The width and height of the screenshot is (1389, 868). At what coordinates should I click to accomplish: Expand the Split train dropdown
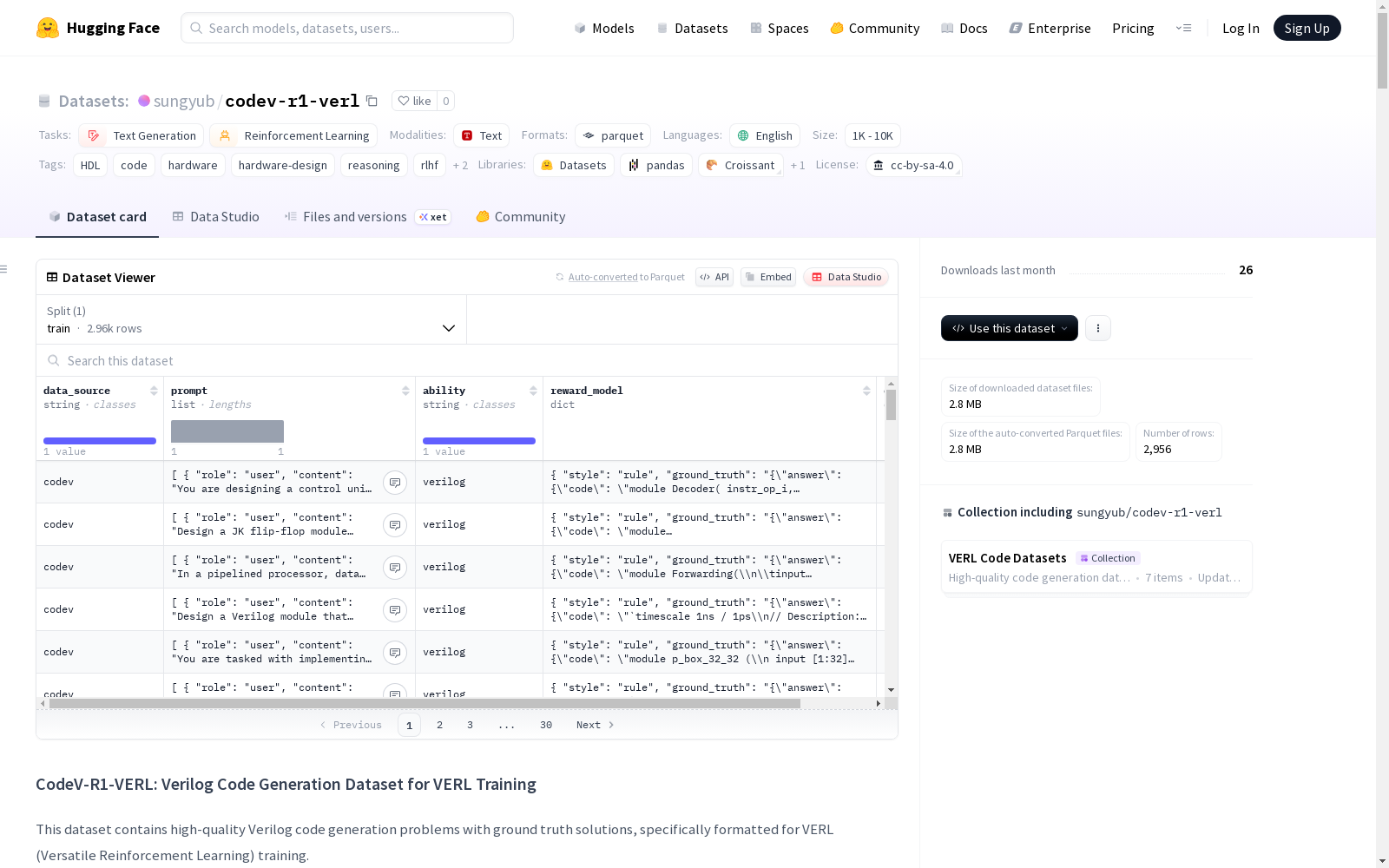point(251,319)
